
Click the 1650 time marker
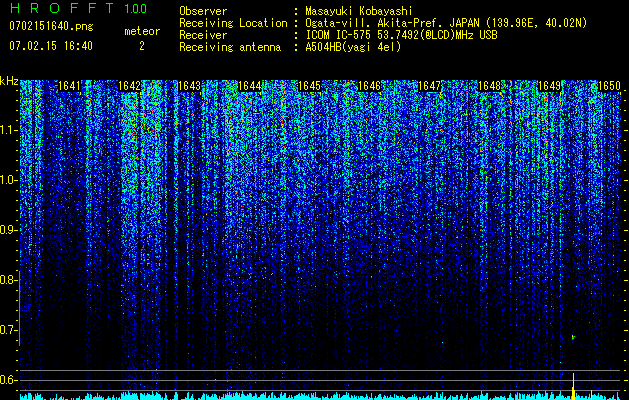[x=610, y=86]
